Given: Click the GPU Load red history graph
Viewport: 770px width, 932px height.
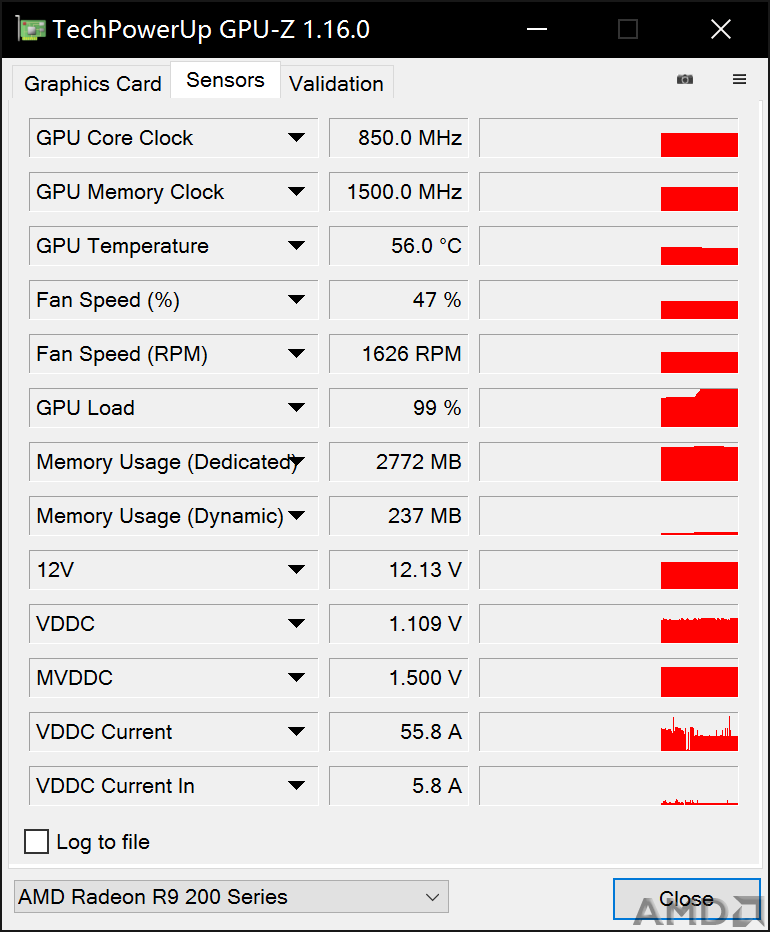Looking at the screenshot, I should tap(609, 408).
